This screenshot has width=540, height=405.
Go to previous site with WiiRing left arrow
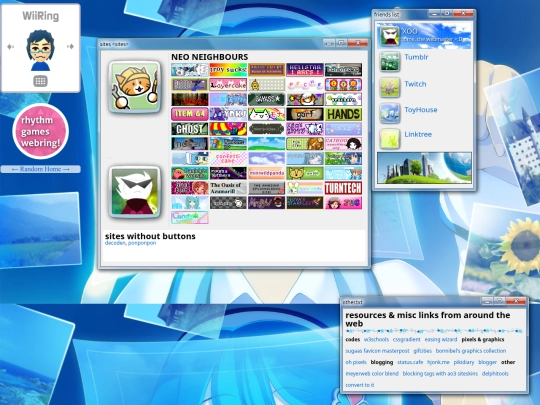(x=10, y=46)
